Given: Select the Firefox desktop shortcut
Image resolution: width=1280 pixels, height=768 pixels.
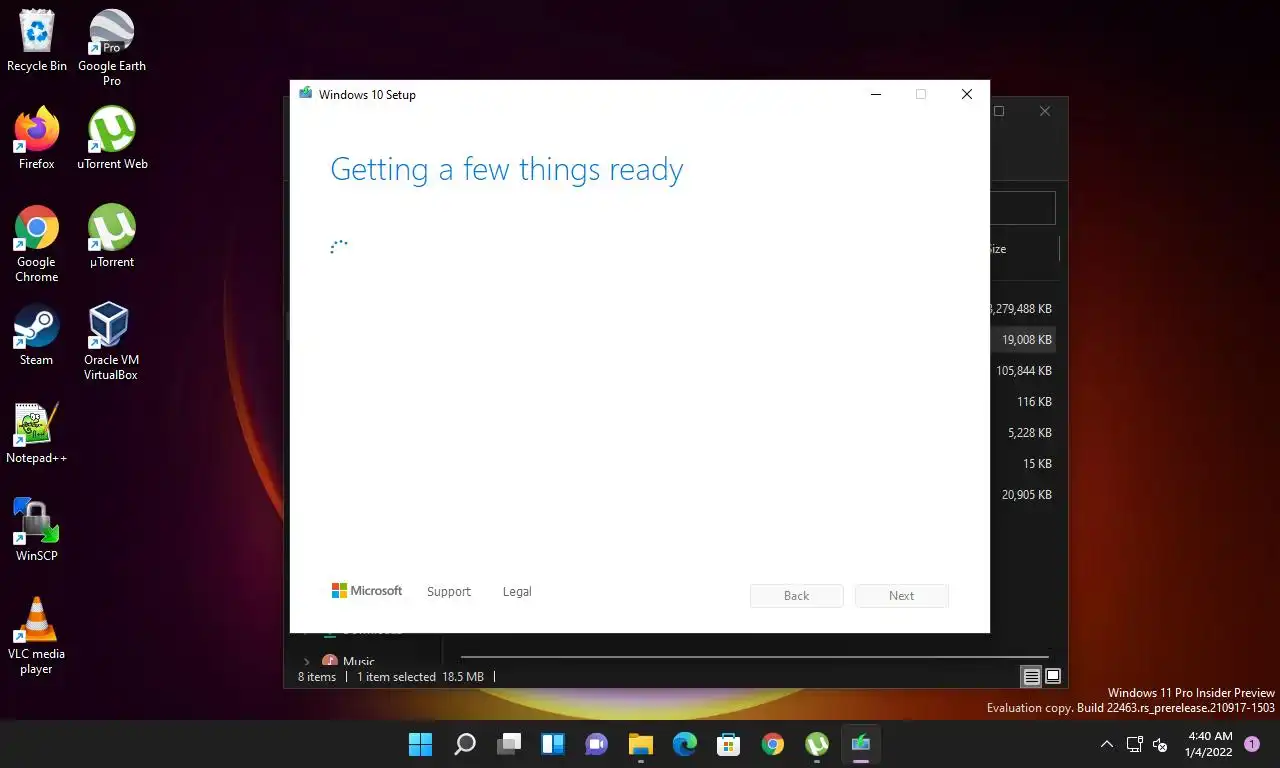Looking at the screenshot, I should (x=37, y=139).
